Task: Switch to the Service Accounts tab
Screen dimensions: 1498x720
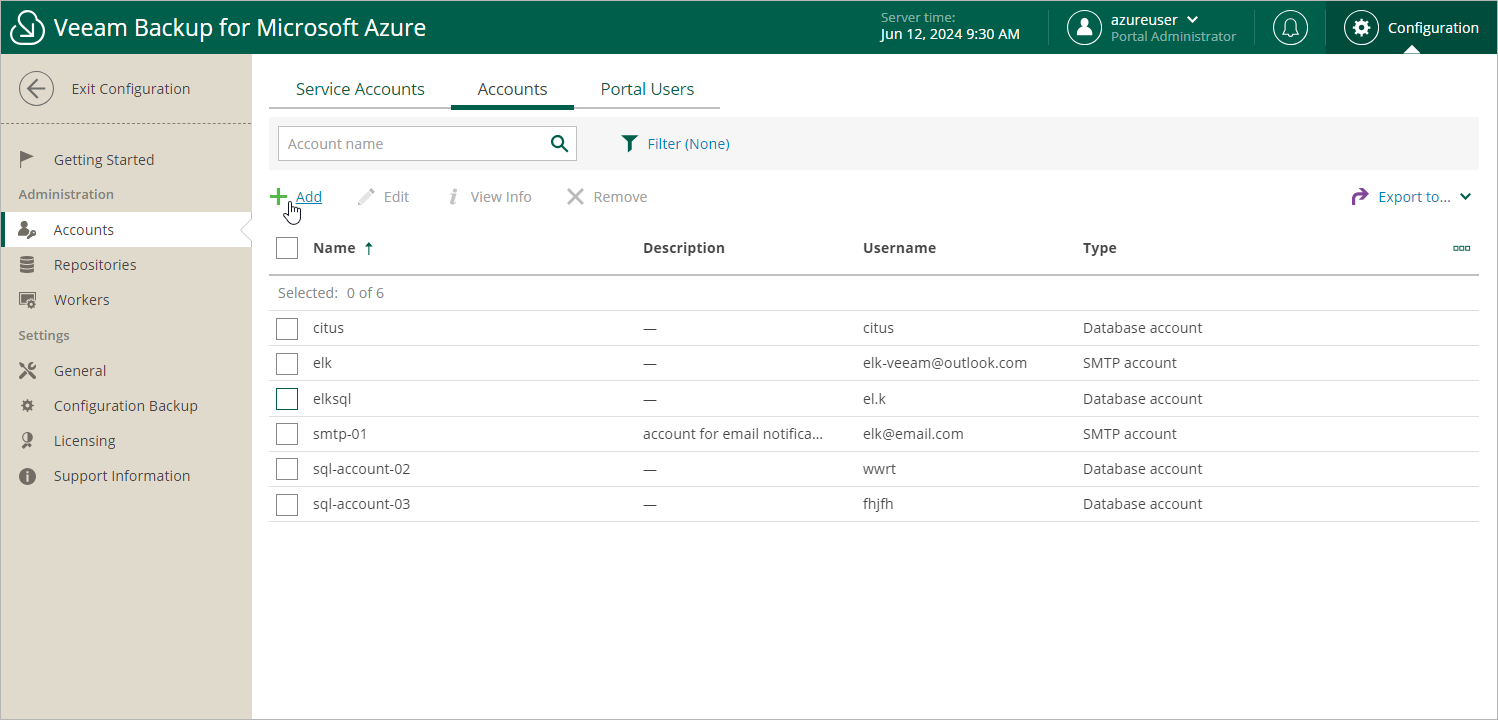Action: [x=360, y=89]
